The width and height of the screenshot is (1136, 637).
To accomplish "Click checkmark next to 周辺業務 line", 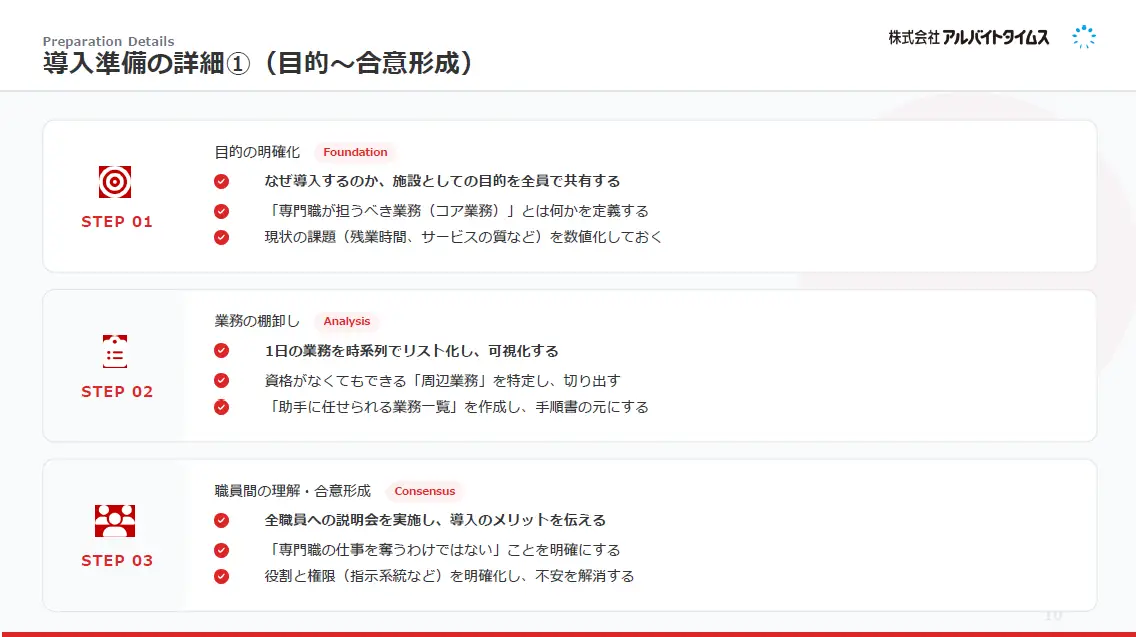I will coord(221,381).
